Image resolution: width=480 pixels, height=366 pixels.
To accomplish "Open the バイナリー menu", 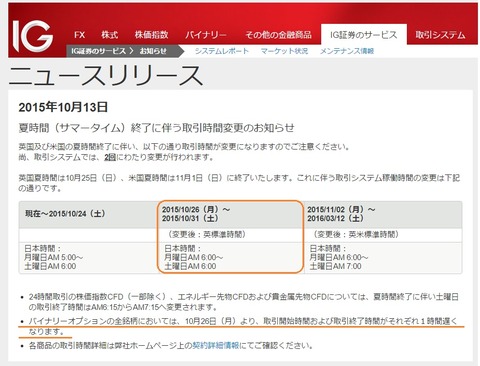I will click(206, 35).
